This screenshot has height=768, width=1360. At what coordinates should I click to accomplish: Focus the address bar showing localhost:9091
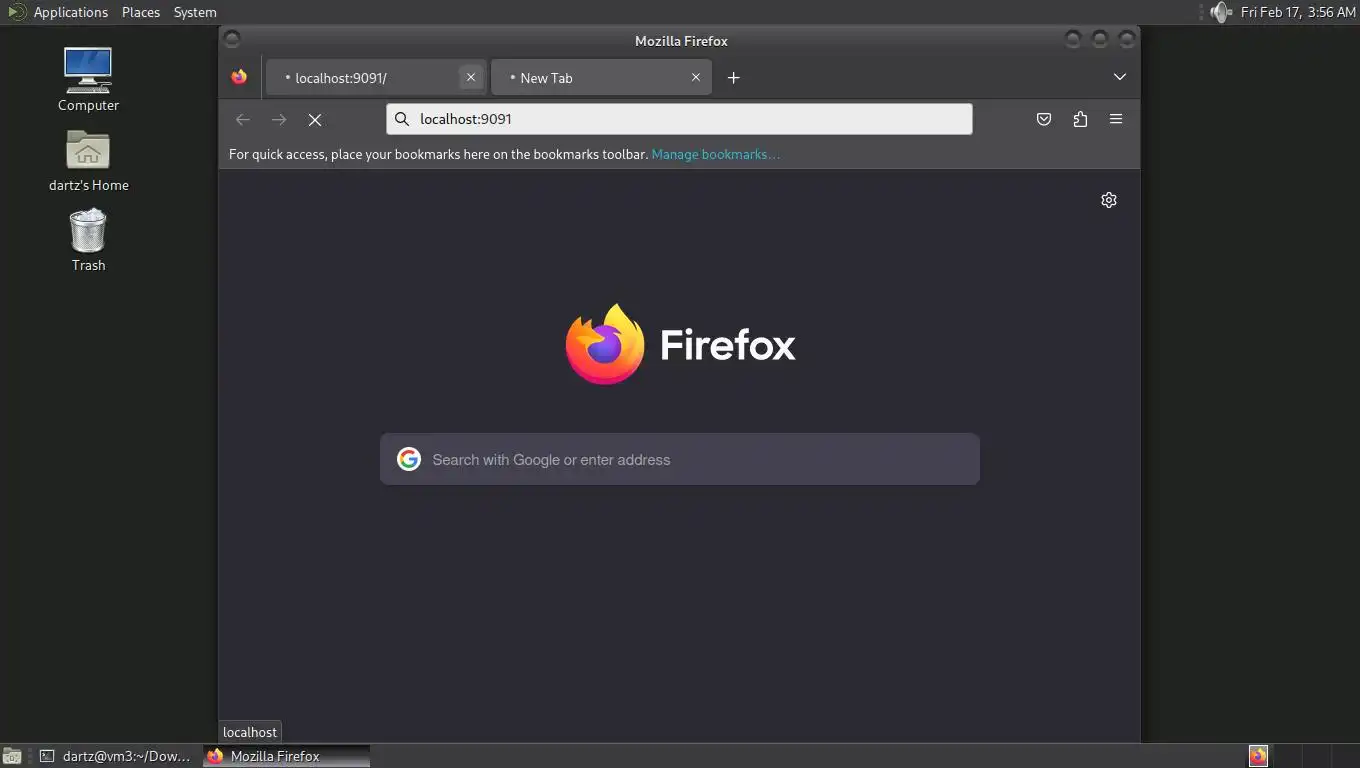[x=679, y=119]
